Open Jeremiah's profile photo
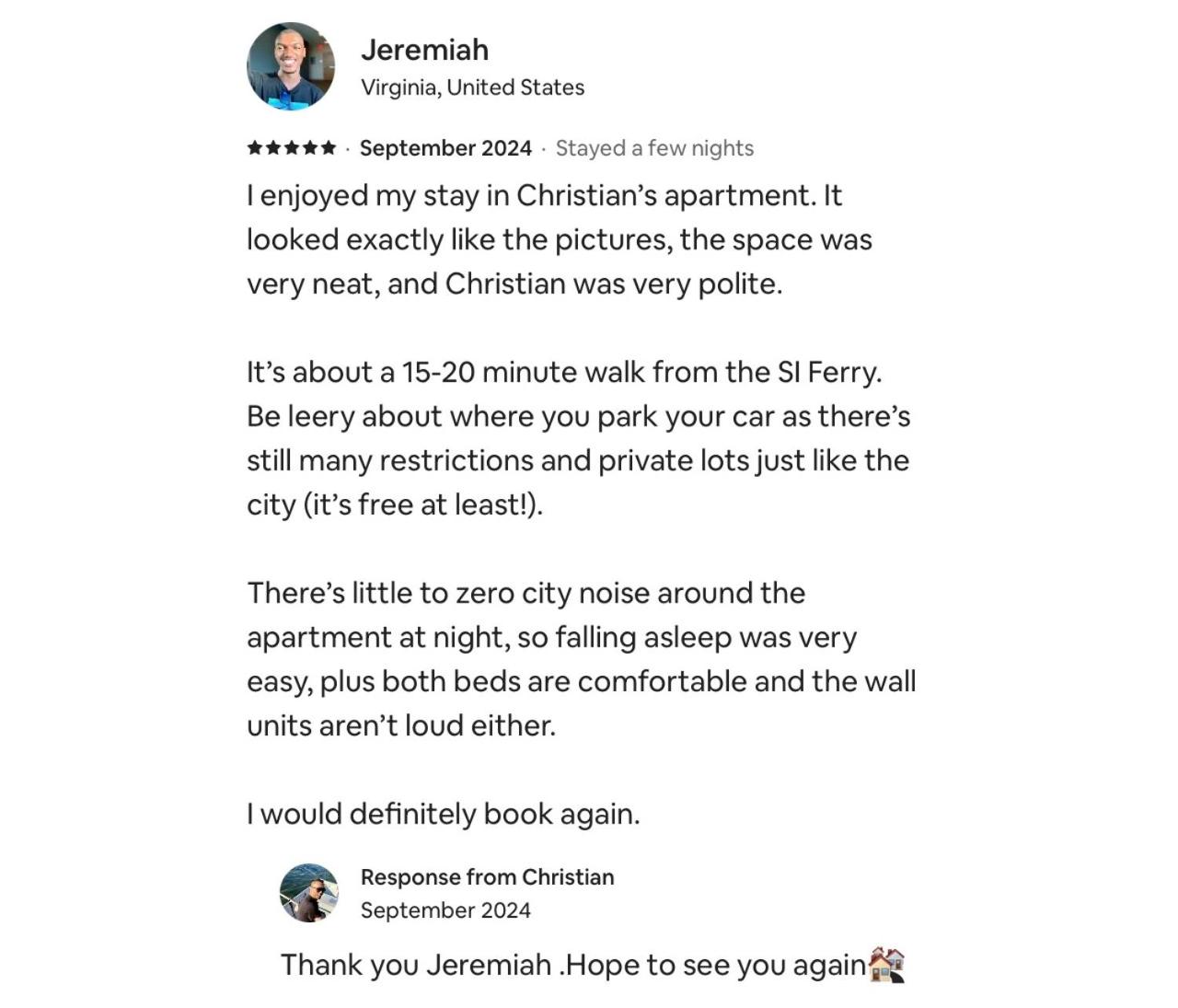 pyautogui.click(x=291, y=66)
